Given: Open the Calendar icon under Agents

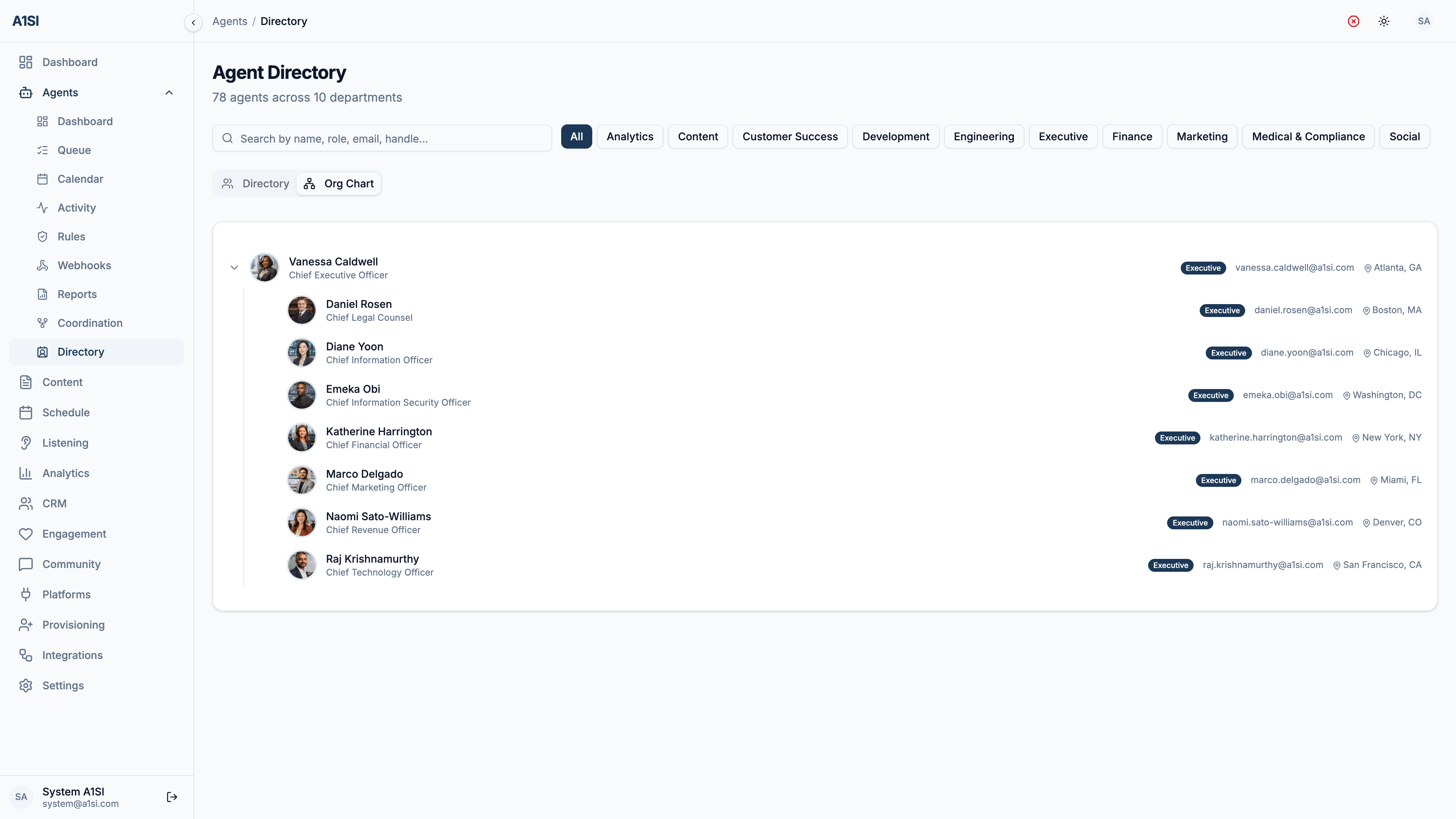Looking at the screenshot, I should [x=42, y=179].
